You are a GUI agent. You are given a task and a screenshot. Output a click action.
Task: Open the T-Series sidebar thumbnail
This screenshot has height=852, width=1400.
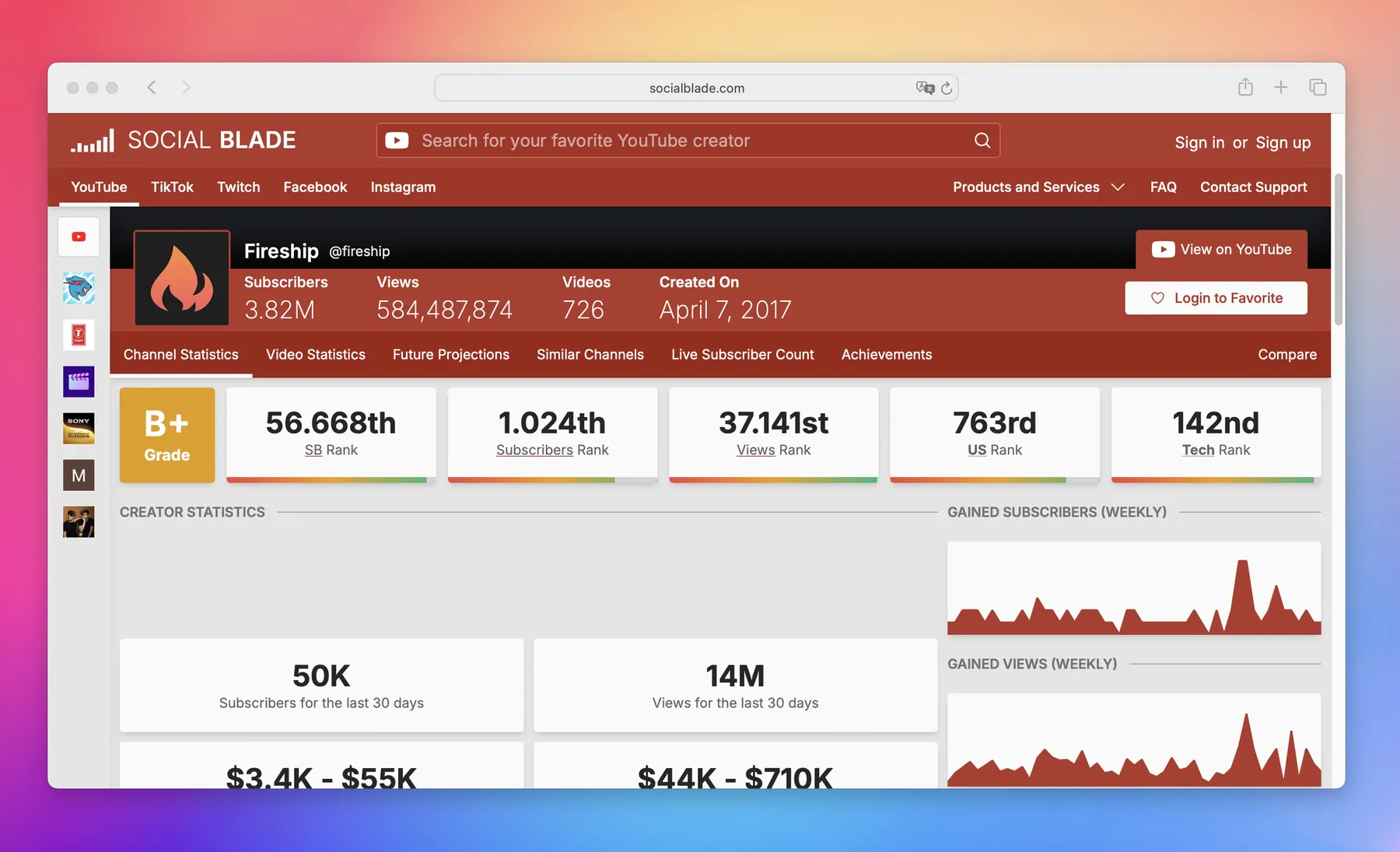tap(79, 335)
